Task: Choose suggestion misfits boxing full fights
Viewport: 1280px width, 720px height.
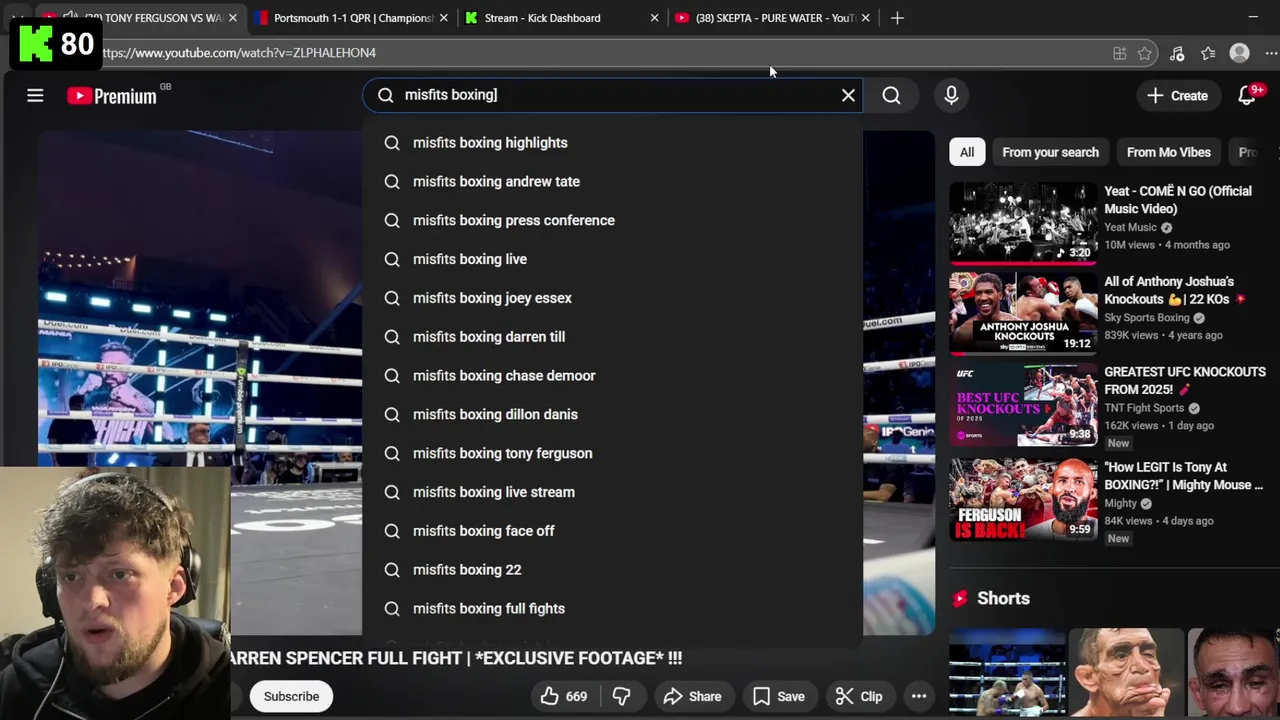Action: click(x=612, y=609)
